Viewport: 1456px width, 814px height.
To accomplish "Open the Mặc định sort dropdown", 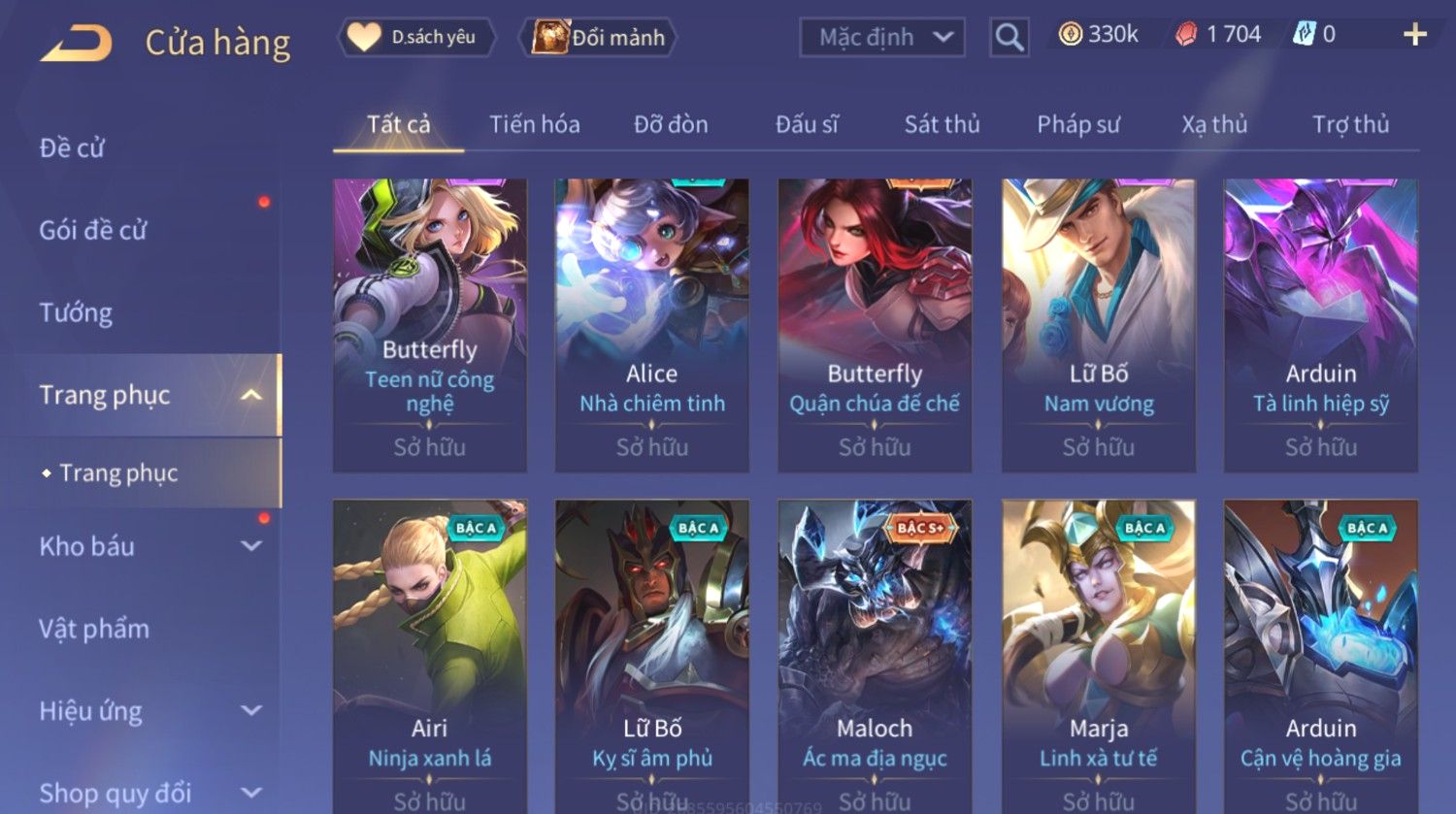I will click(x=882, y=38).
